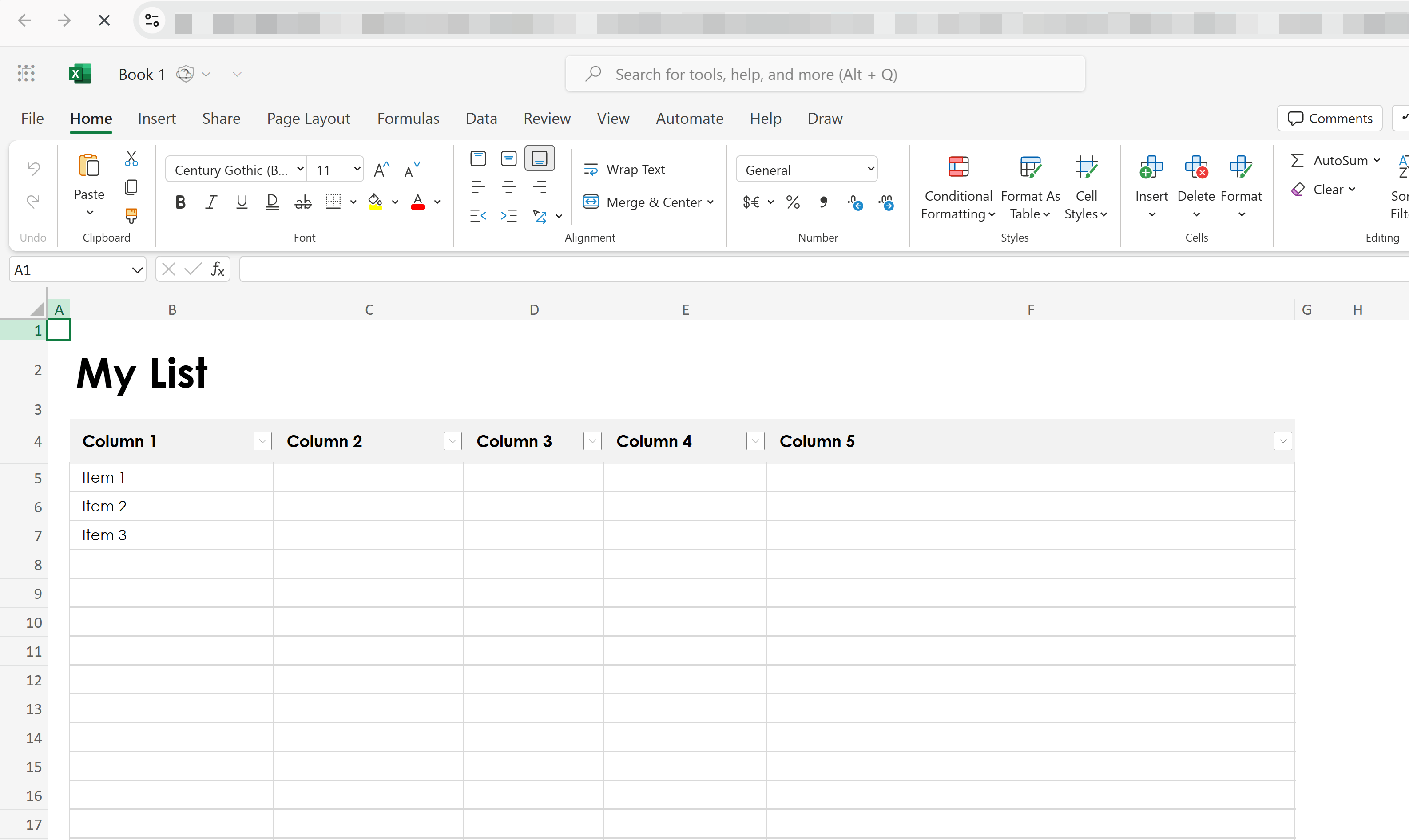The height and width of the screenshot is (840, 1409).
Task: Open the Column 1 filter dropdown
Action: [262, 441]
